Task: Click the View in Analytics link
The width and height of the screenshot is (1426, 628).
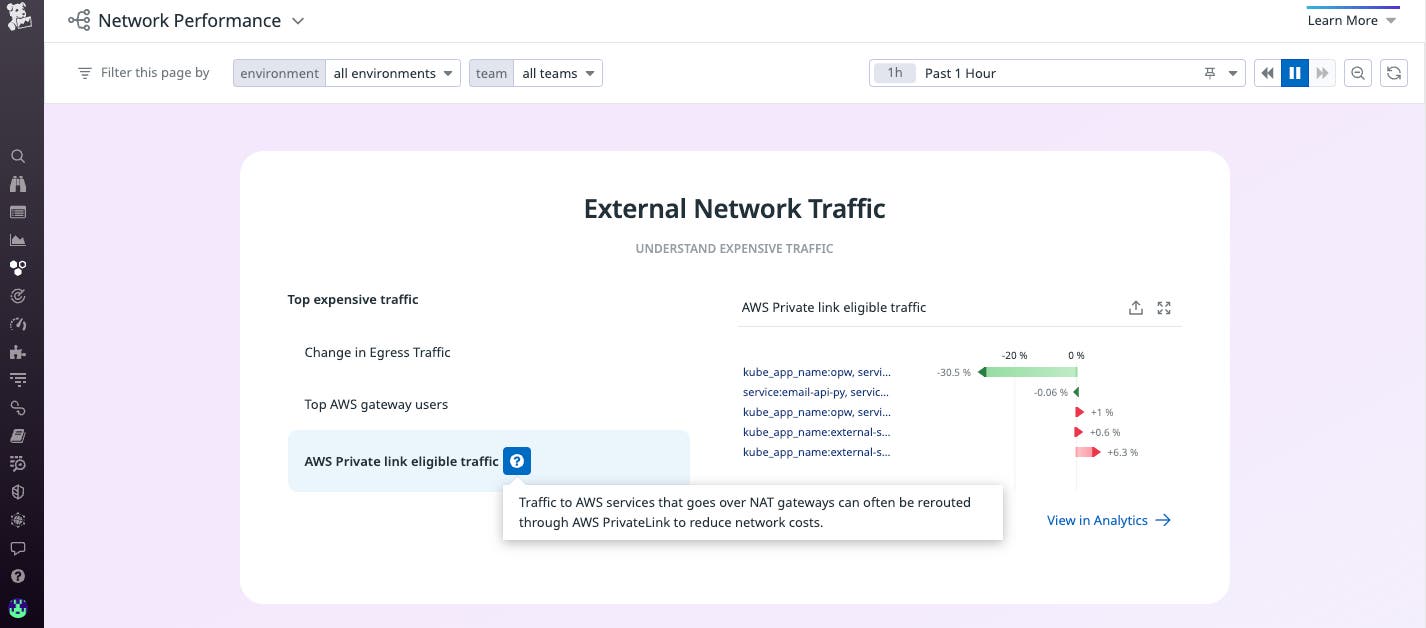Action: pos(1097,520)
